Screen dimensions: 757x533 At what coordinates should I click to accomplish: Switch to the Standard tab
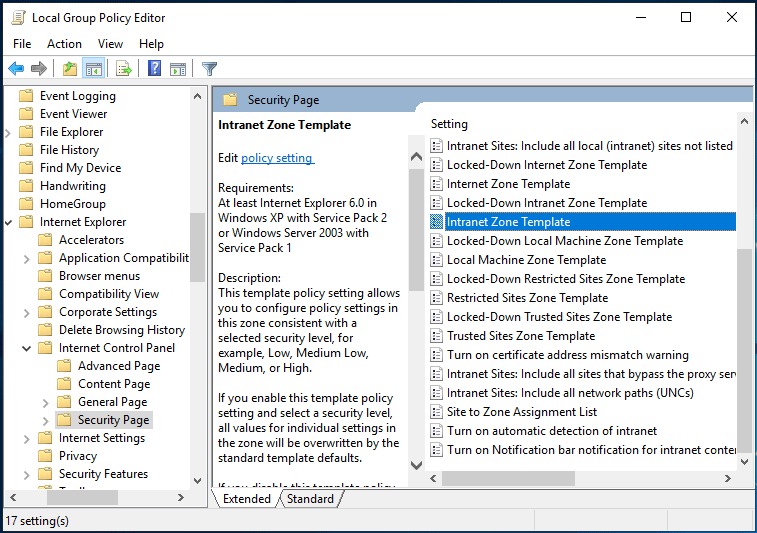(310, 499)
